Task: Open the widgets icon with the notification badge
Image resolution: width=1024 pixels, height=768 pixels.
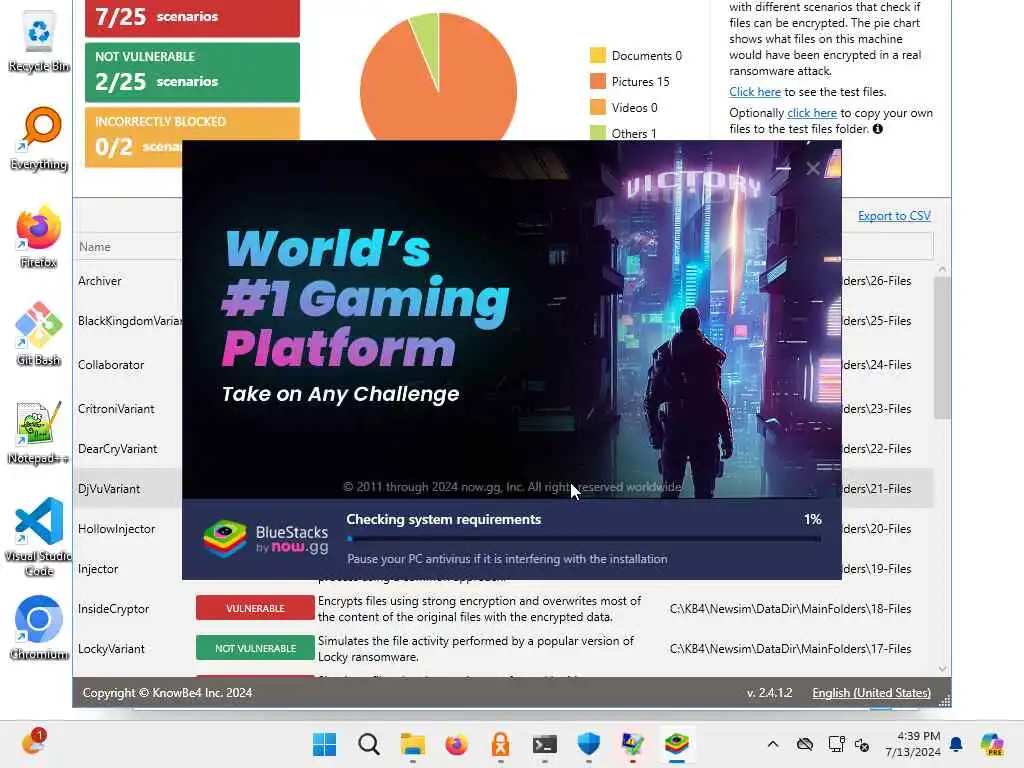Action: point(32,742)
